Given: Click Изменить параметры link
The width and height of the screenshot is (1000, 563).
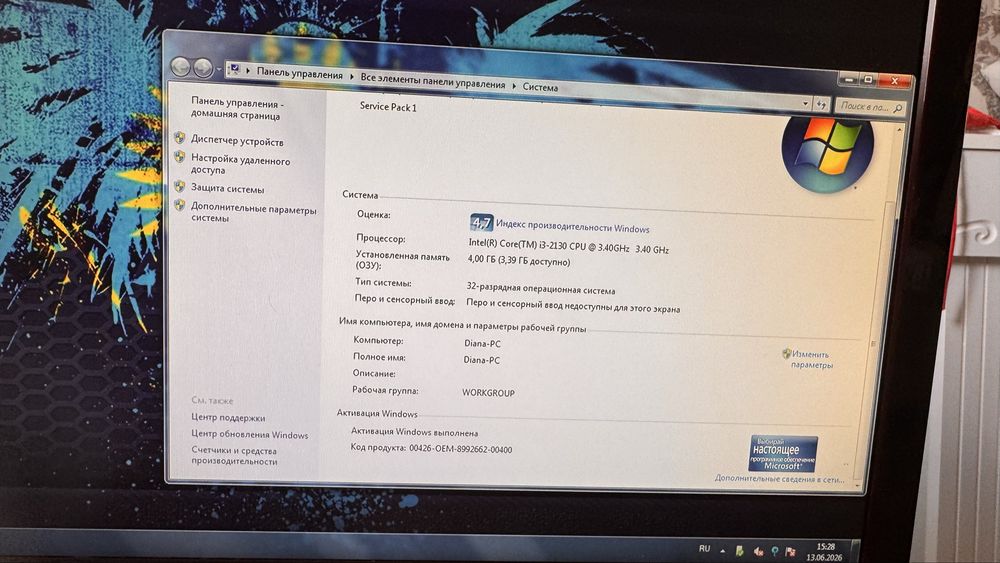Looking at the screenshot, I should (811, 360).
